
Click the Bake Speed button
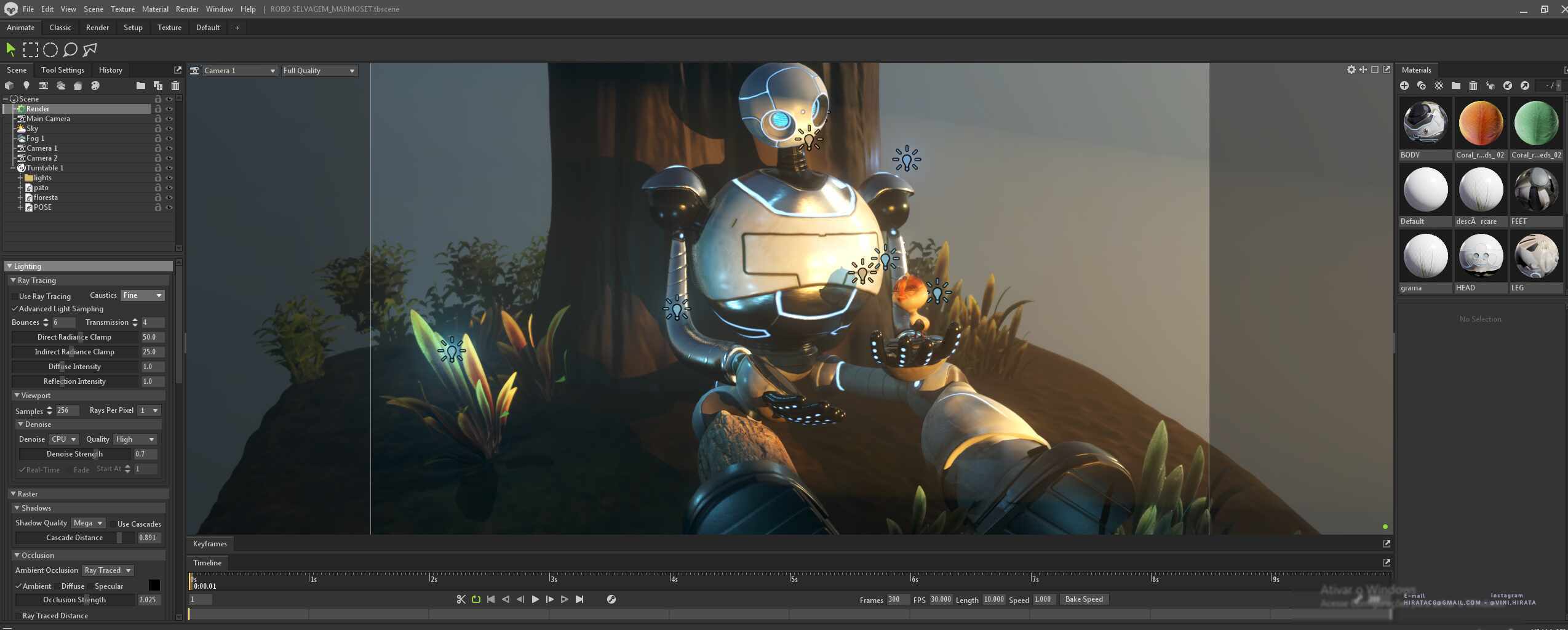(x=1084, y=599)
